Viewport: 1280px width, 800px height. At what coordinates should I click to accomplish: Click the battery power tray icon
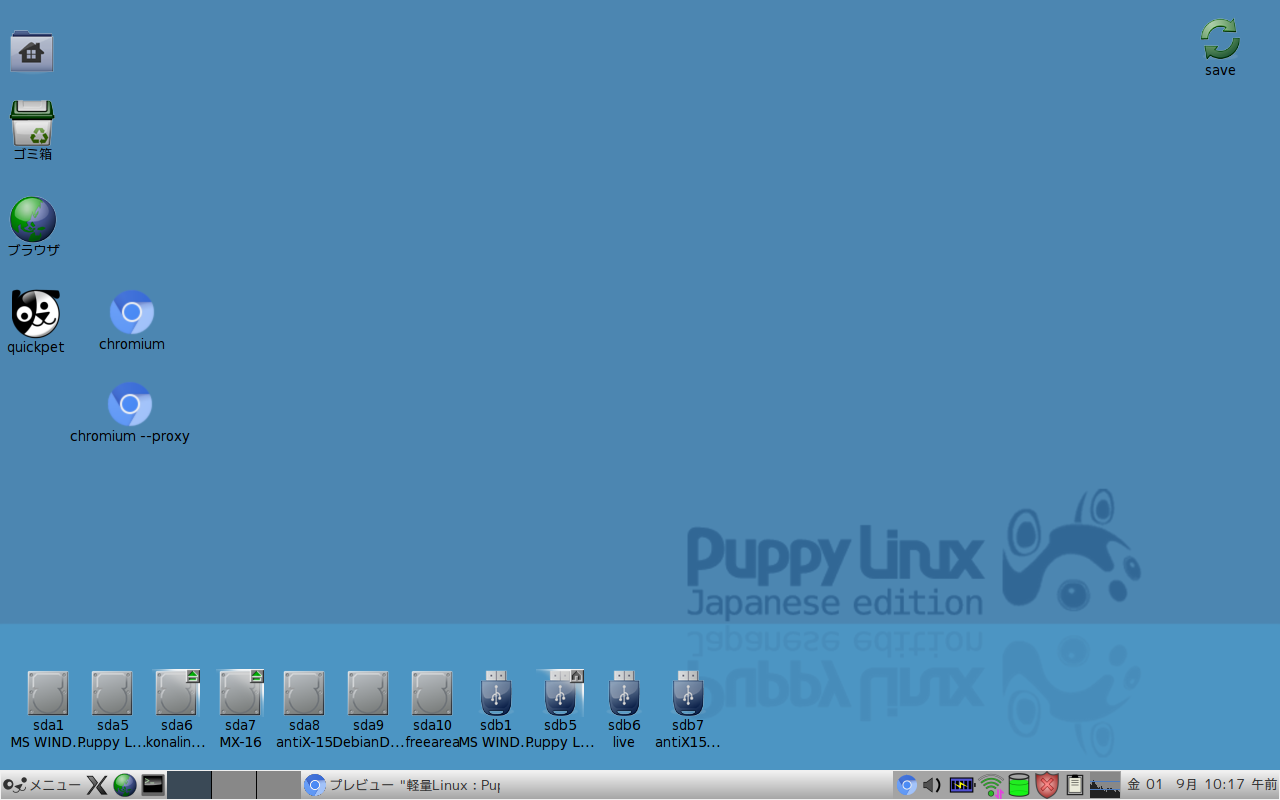962,785
